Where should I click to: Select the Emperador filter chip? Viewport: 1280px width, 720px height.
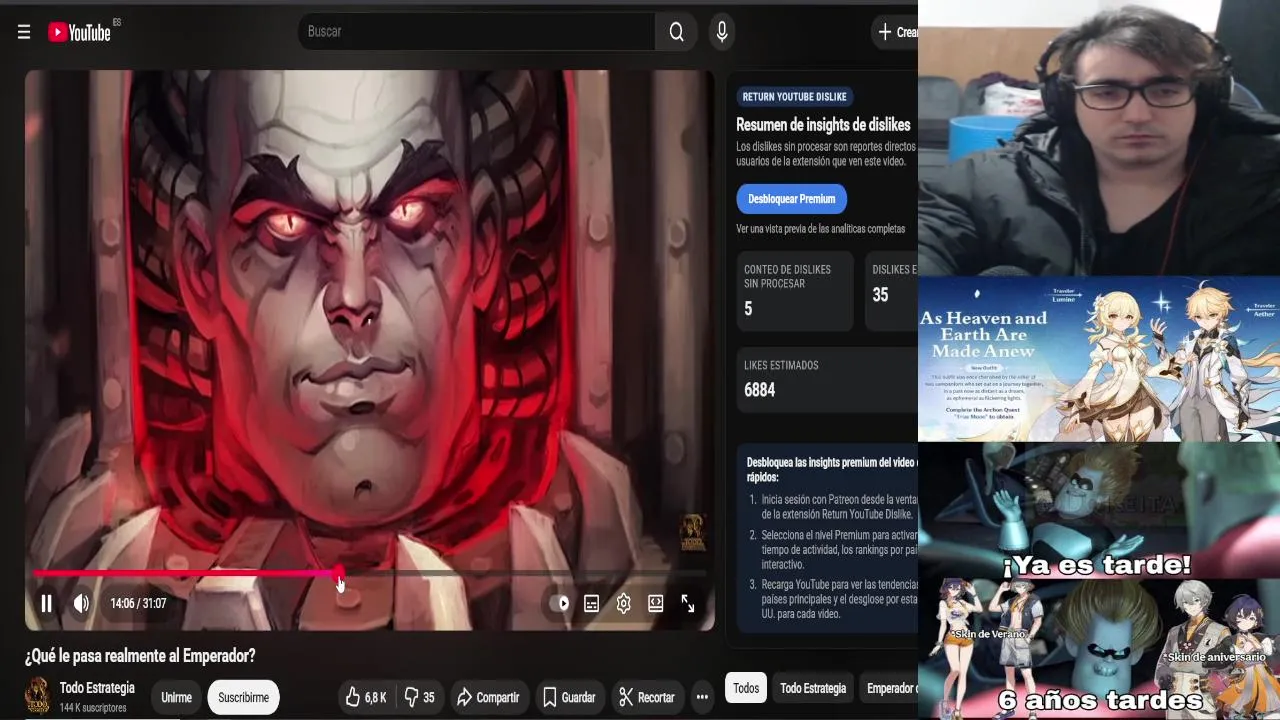coord(889,688)
